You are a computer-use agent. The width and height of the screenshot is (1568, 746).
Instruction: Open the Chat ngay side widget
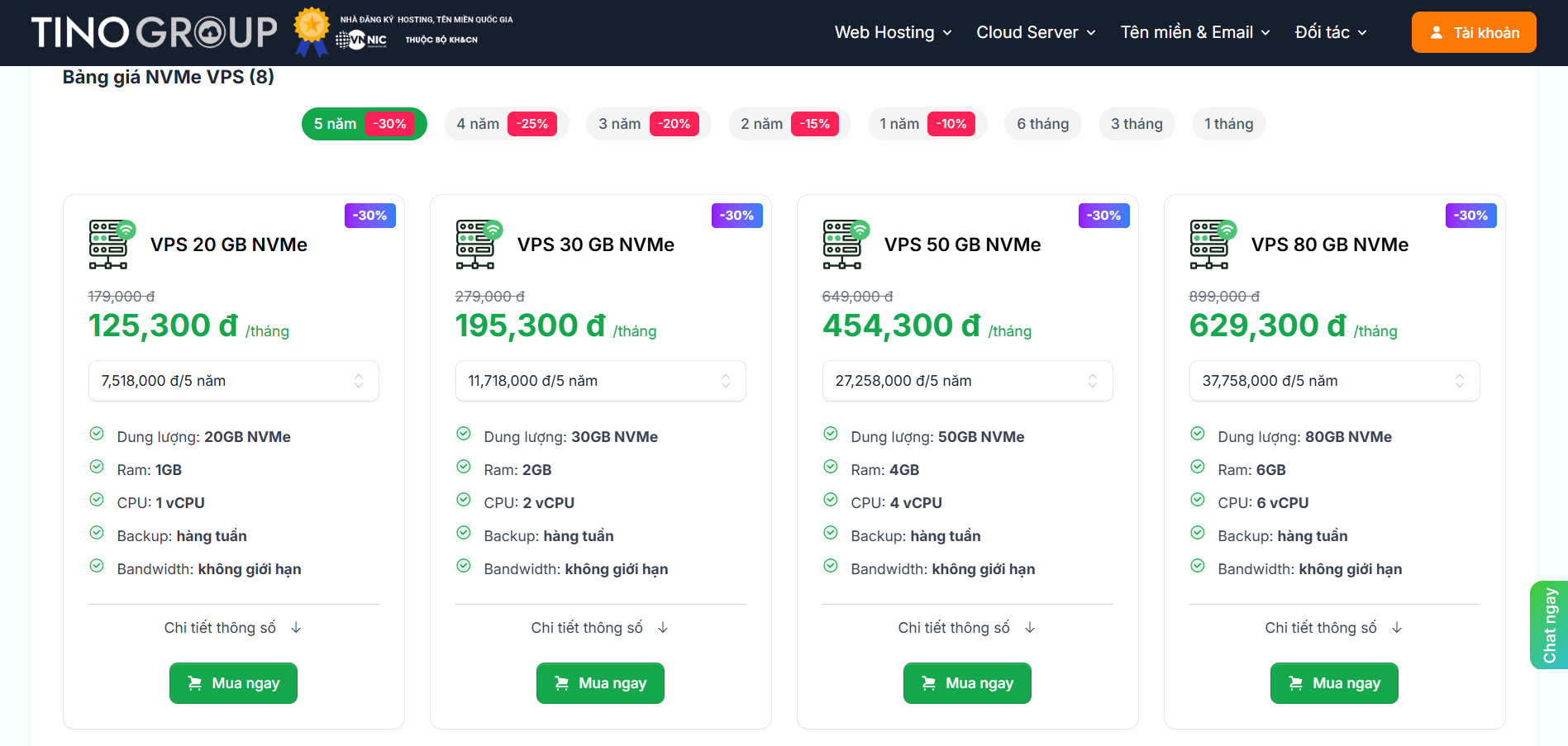point(1549,625)
